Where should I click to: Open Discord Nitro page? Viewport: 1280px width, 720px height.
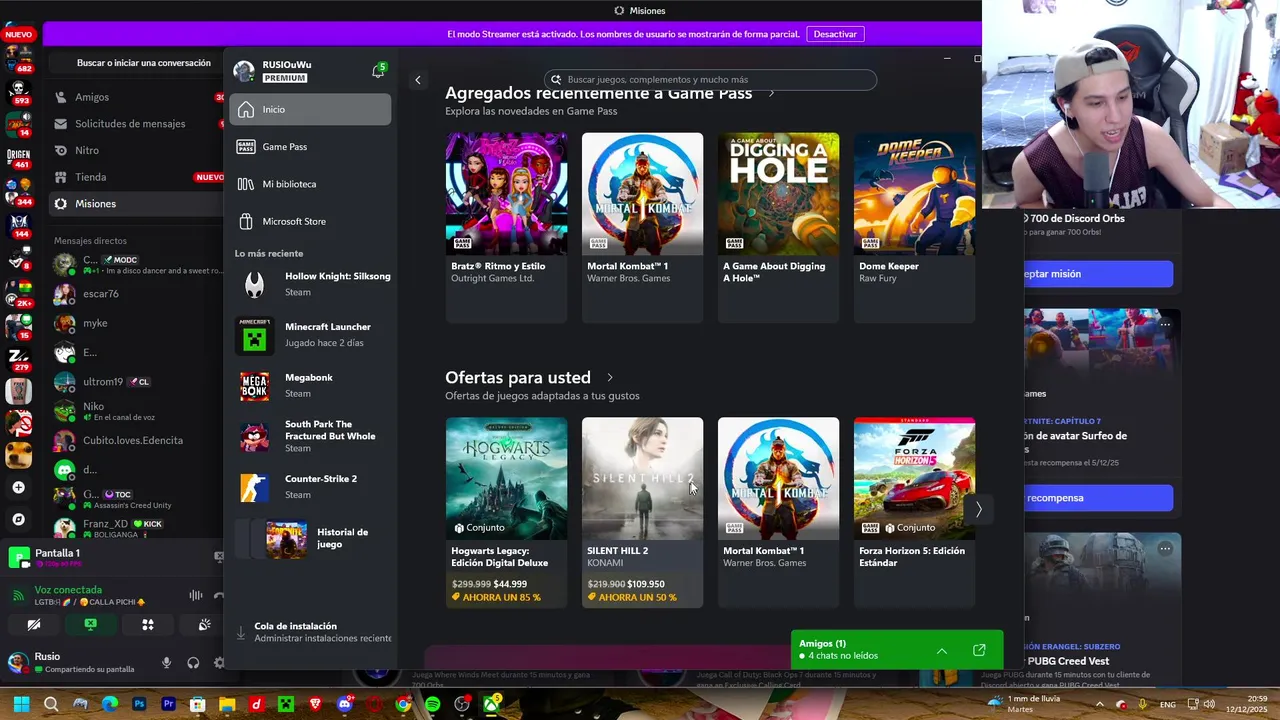point(137,150)
